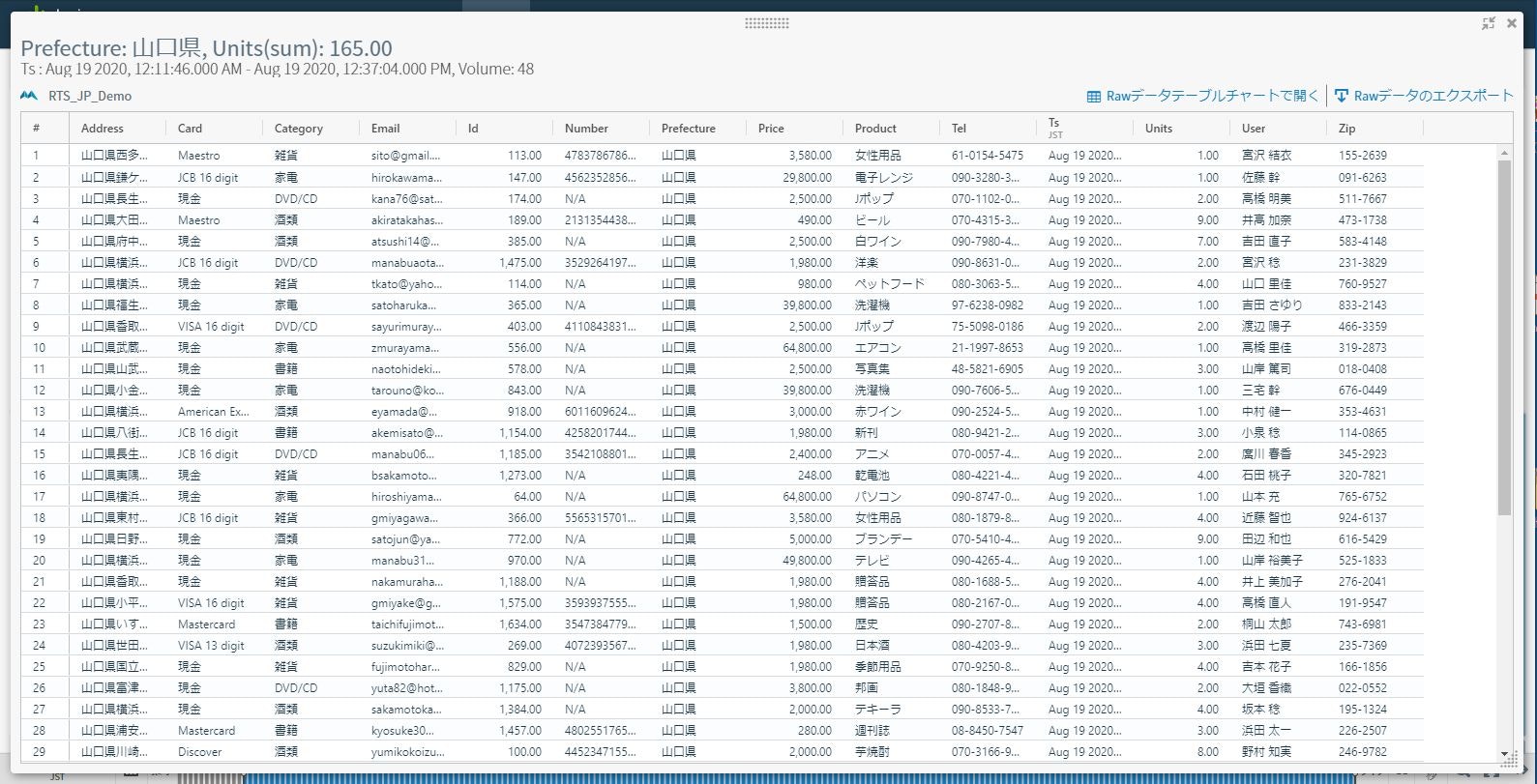This screenshot has width=1537, height=784.
Task: Collapse the popup with the restore icon
Action: [1489, 23]
